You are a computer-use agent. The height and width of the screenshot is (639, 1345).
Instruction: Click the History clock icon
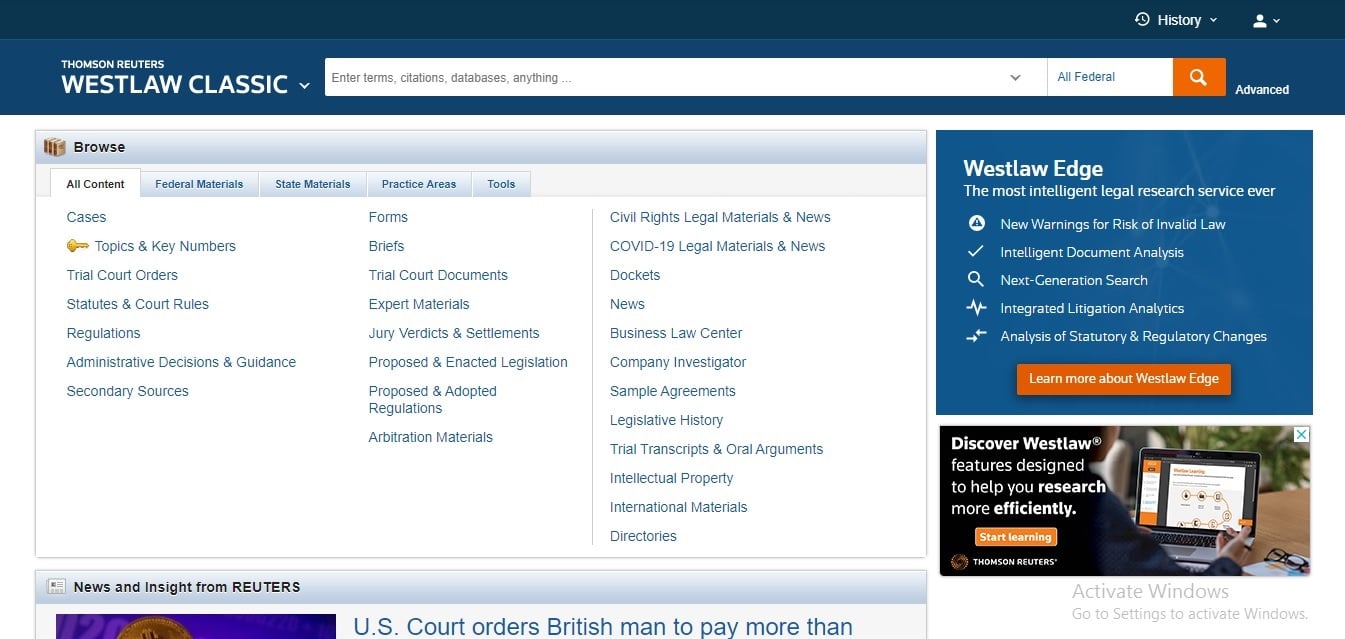[x=1142, y=20]
